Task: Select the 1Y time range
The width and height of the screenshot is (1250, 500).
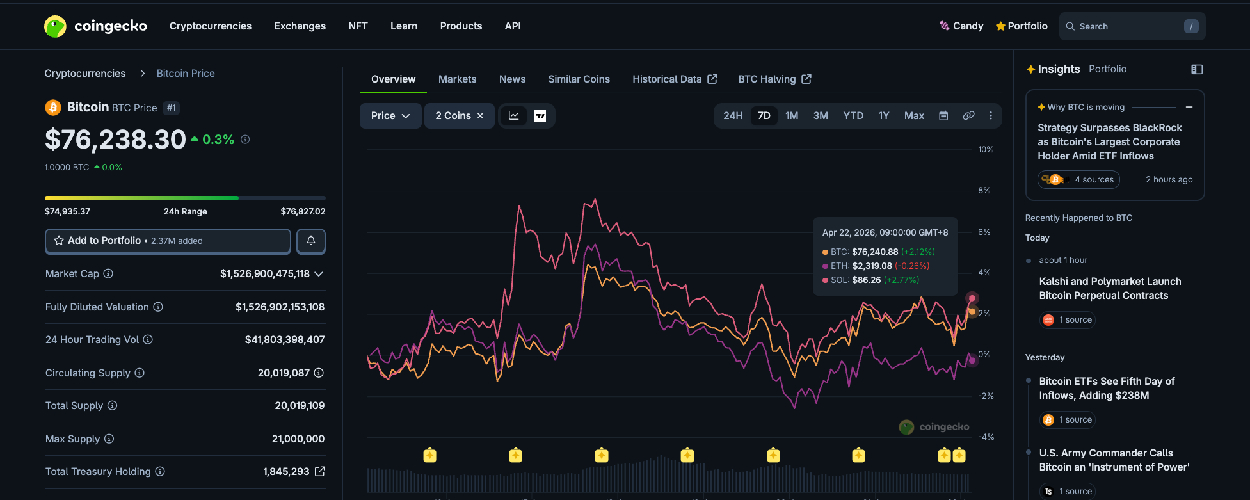Action: point(884,116)
